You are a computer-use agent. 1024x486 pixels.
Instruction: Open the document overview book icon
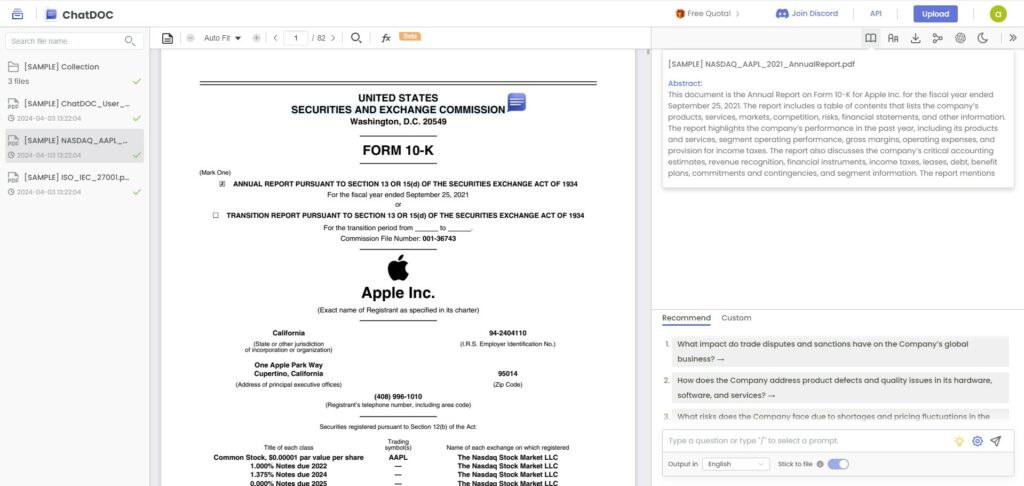coord(871,38)
